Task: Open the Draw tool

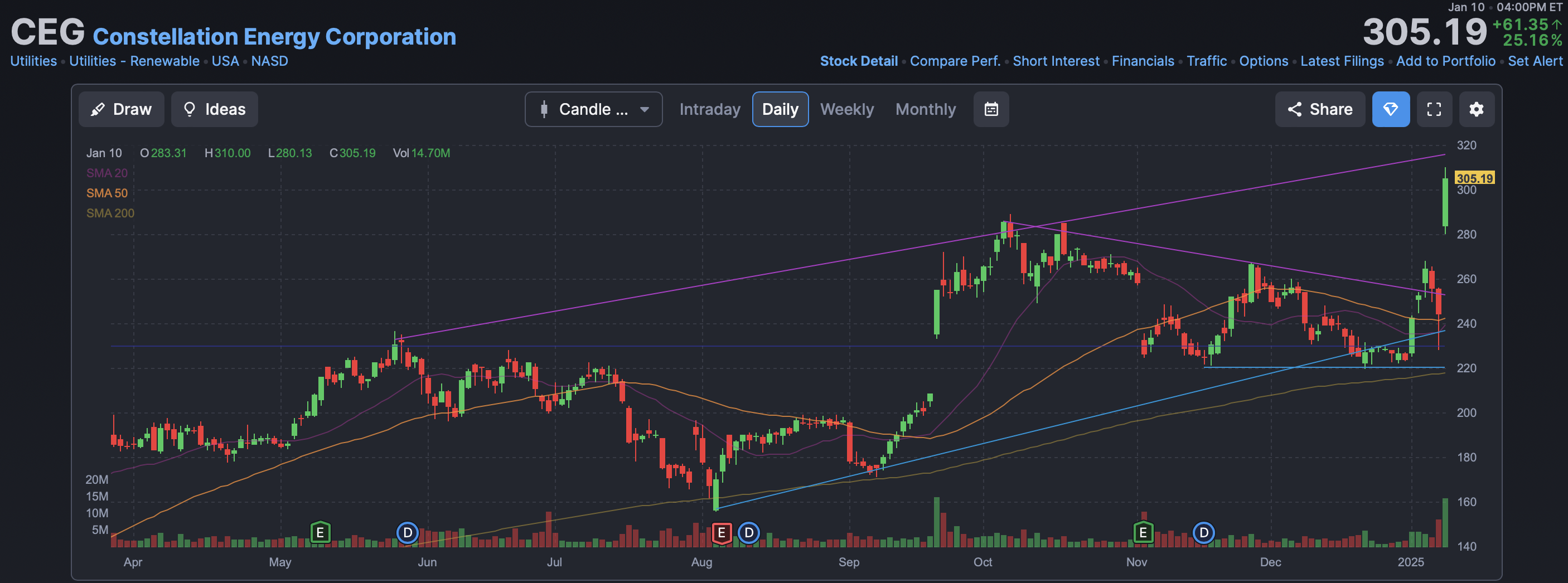Action: click(x=121, y=110)
